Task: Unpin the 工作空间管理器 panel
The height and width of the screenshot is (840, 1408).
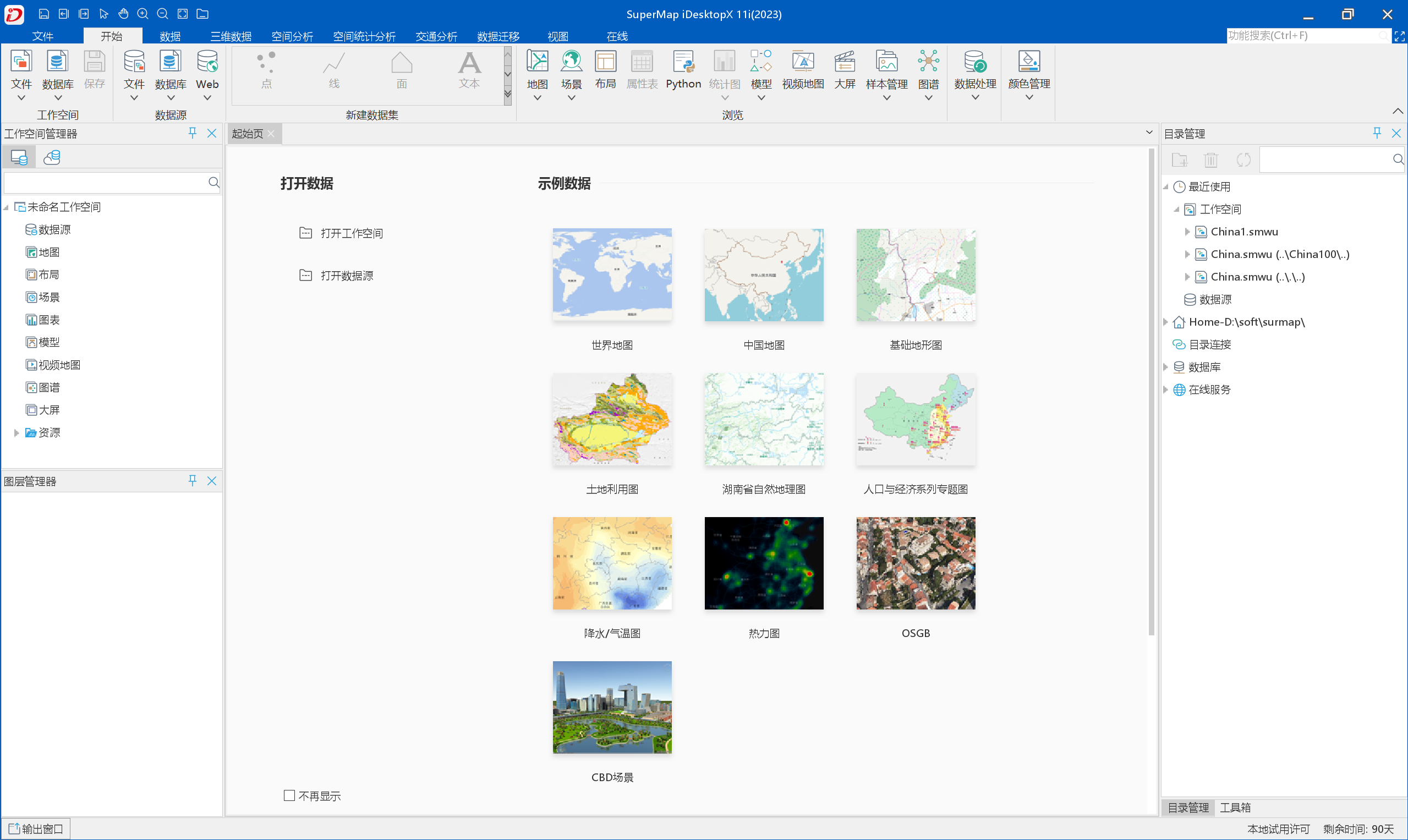Action: (193, 134)
